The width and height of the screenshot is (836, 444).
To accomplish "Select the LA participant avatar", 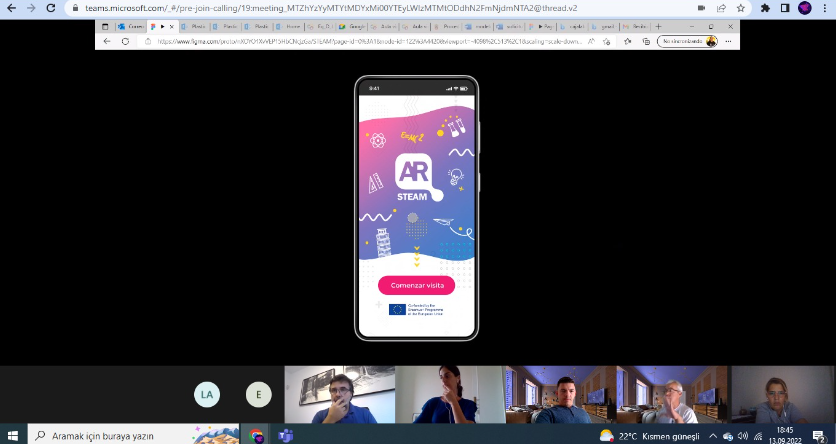I will click(x=207, y=395).
